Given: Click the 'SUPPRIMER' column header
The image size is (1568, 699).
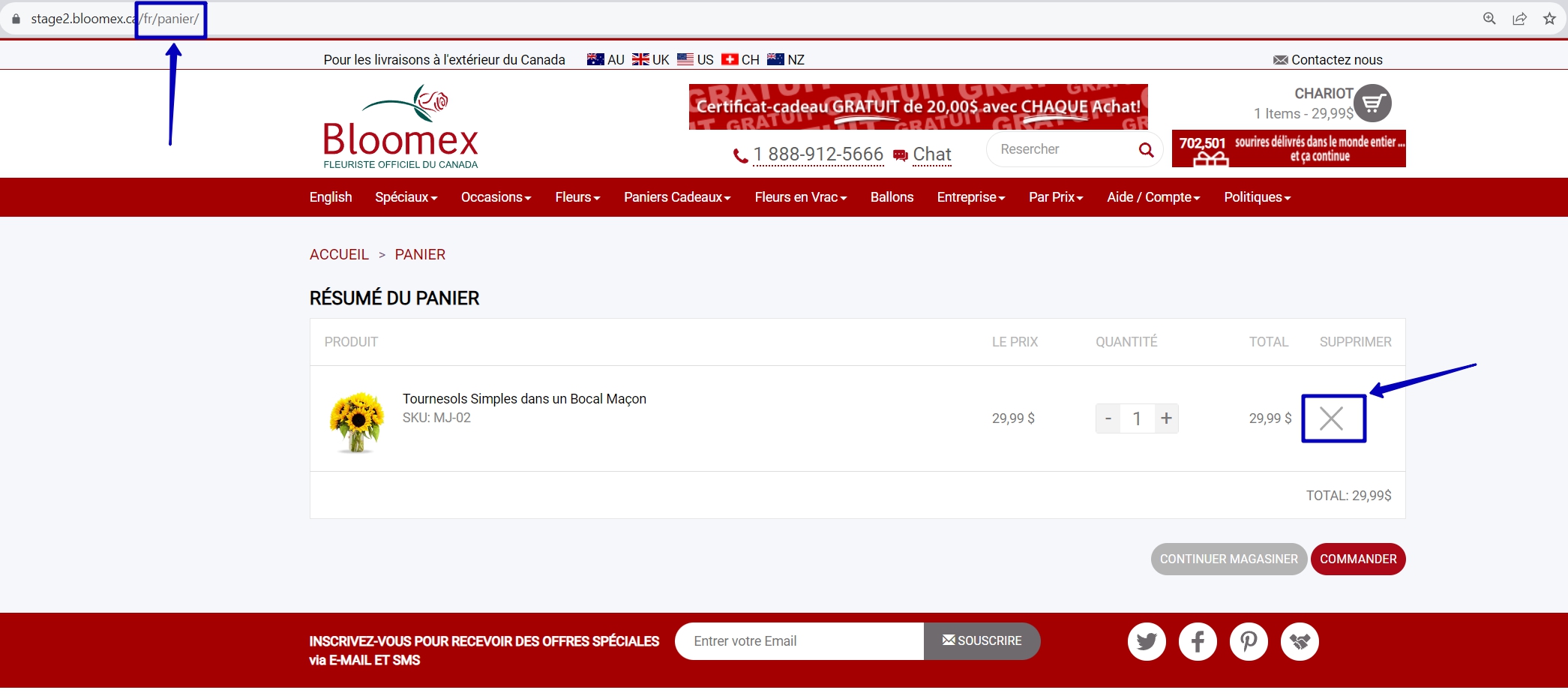Looking at the screenshot, I should [x=1355, y=342].
